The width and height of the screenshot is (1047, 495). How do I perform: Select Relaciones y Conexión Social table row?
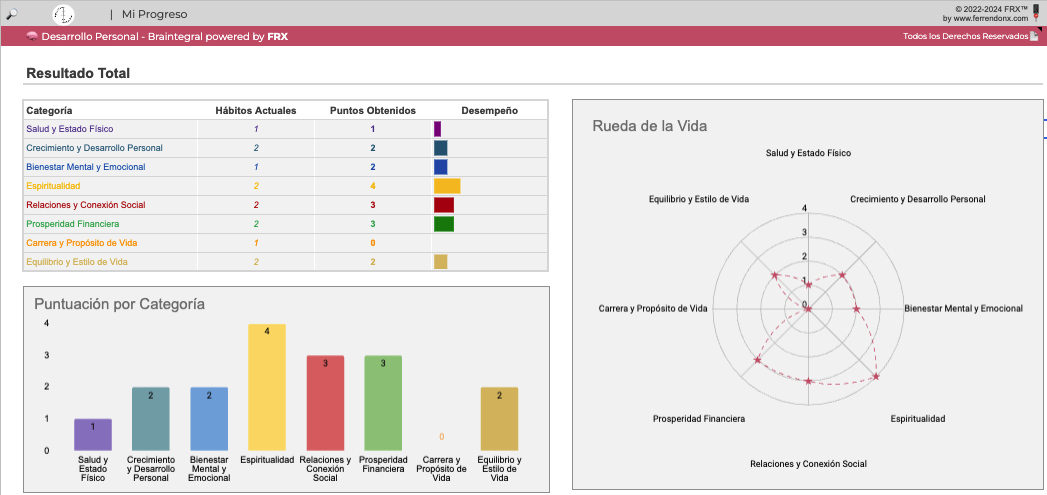pos(286,205)
